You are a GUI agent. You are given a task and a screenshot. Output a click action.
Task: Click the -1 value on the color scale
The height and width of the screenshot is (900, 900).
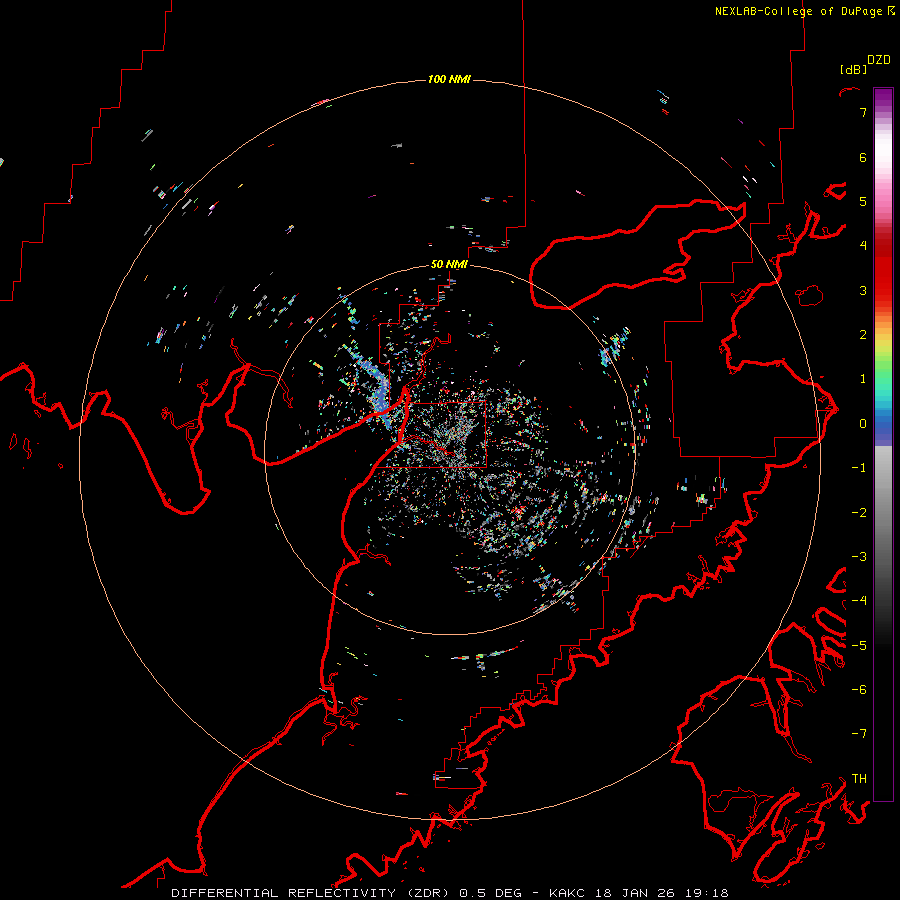pos(859,468)
